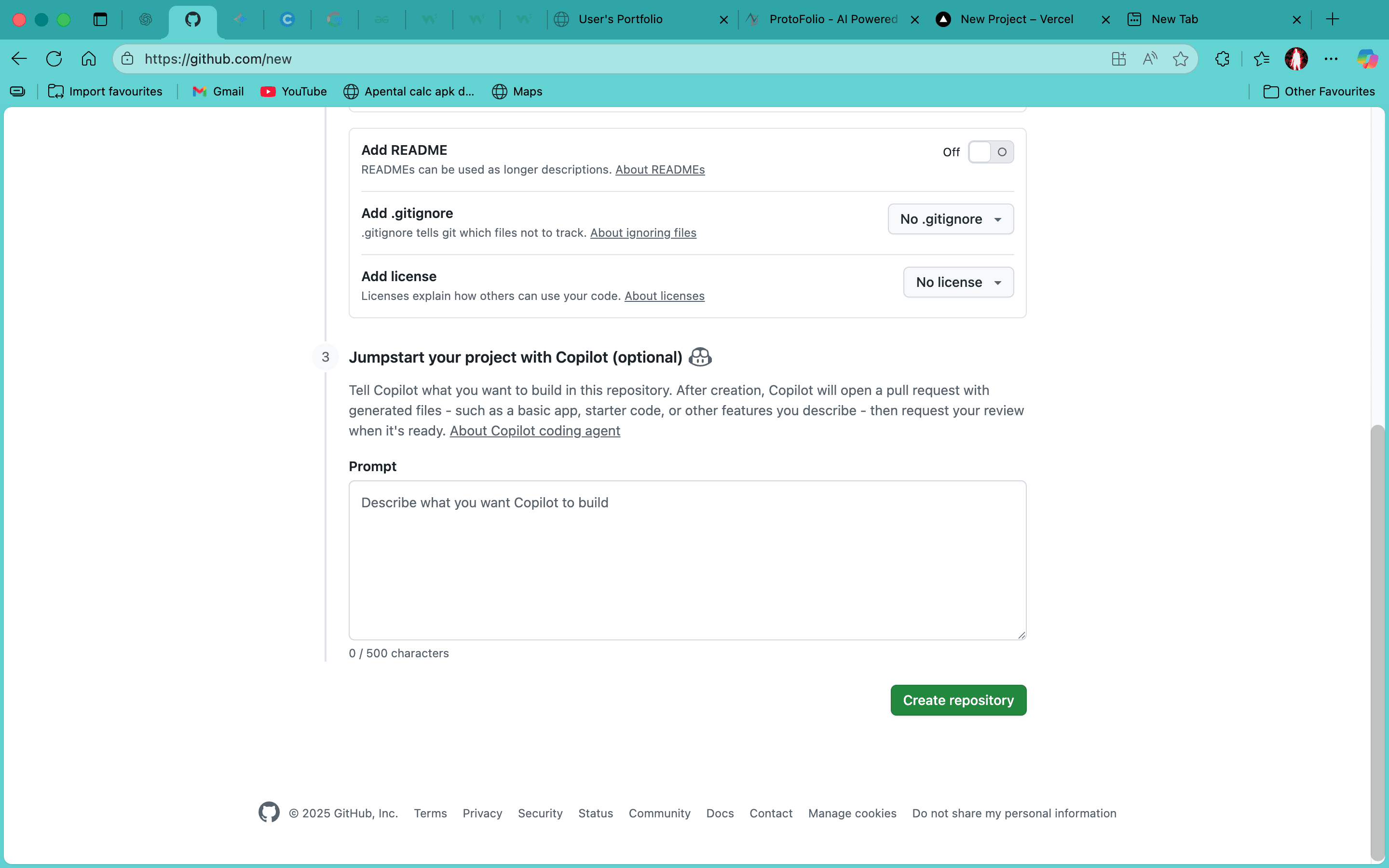Image resolution: width=1389 pixels, height=868 pixels.
Task: Add page to favourites with star icon
Action: [x=1181, y=58]
